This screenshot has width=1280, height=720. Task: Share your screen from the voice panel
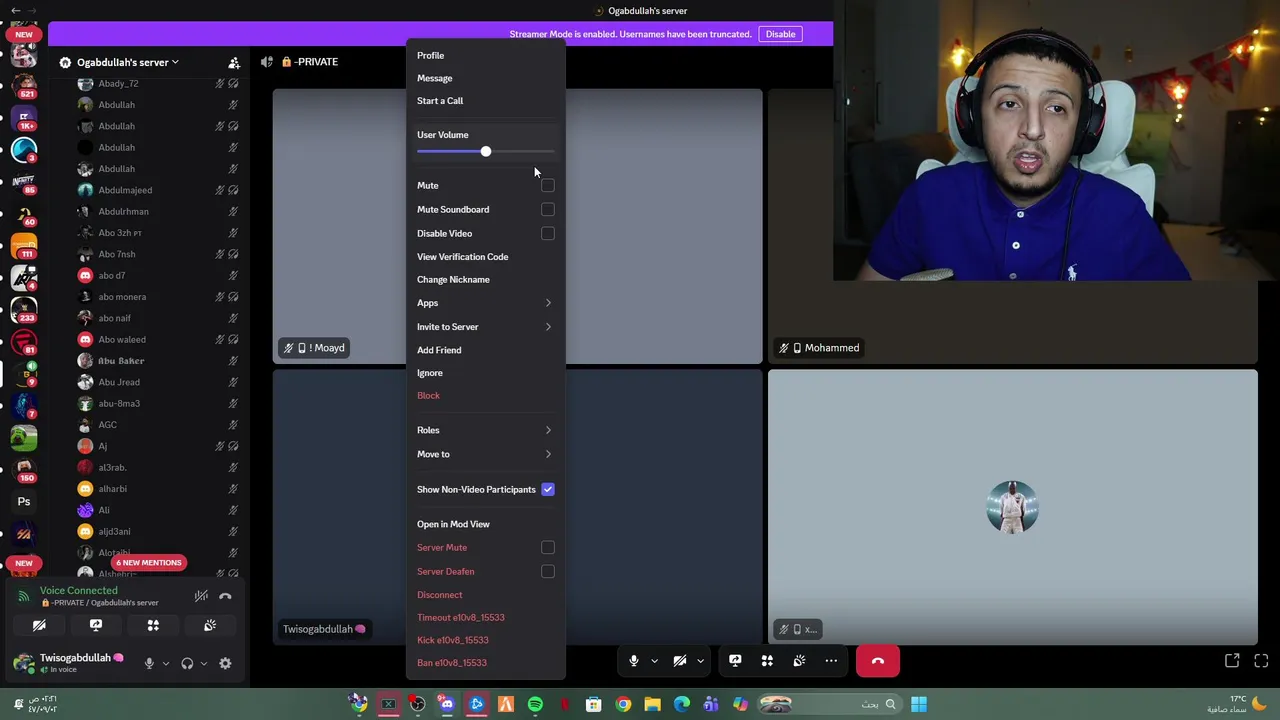click(96, 625)
